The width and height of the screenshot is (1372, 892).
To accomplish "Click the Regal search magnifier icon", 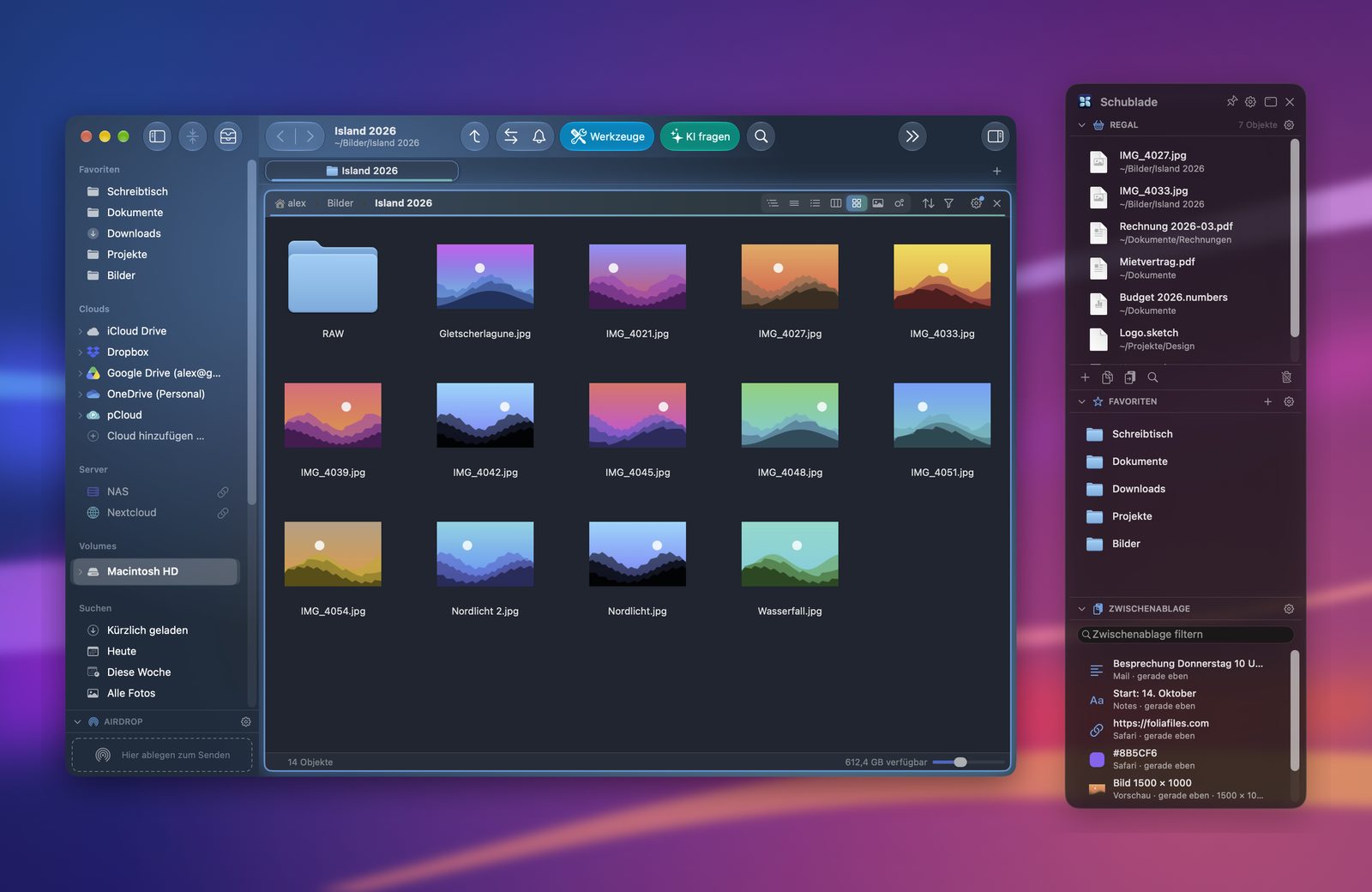I will point(1152,377).
